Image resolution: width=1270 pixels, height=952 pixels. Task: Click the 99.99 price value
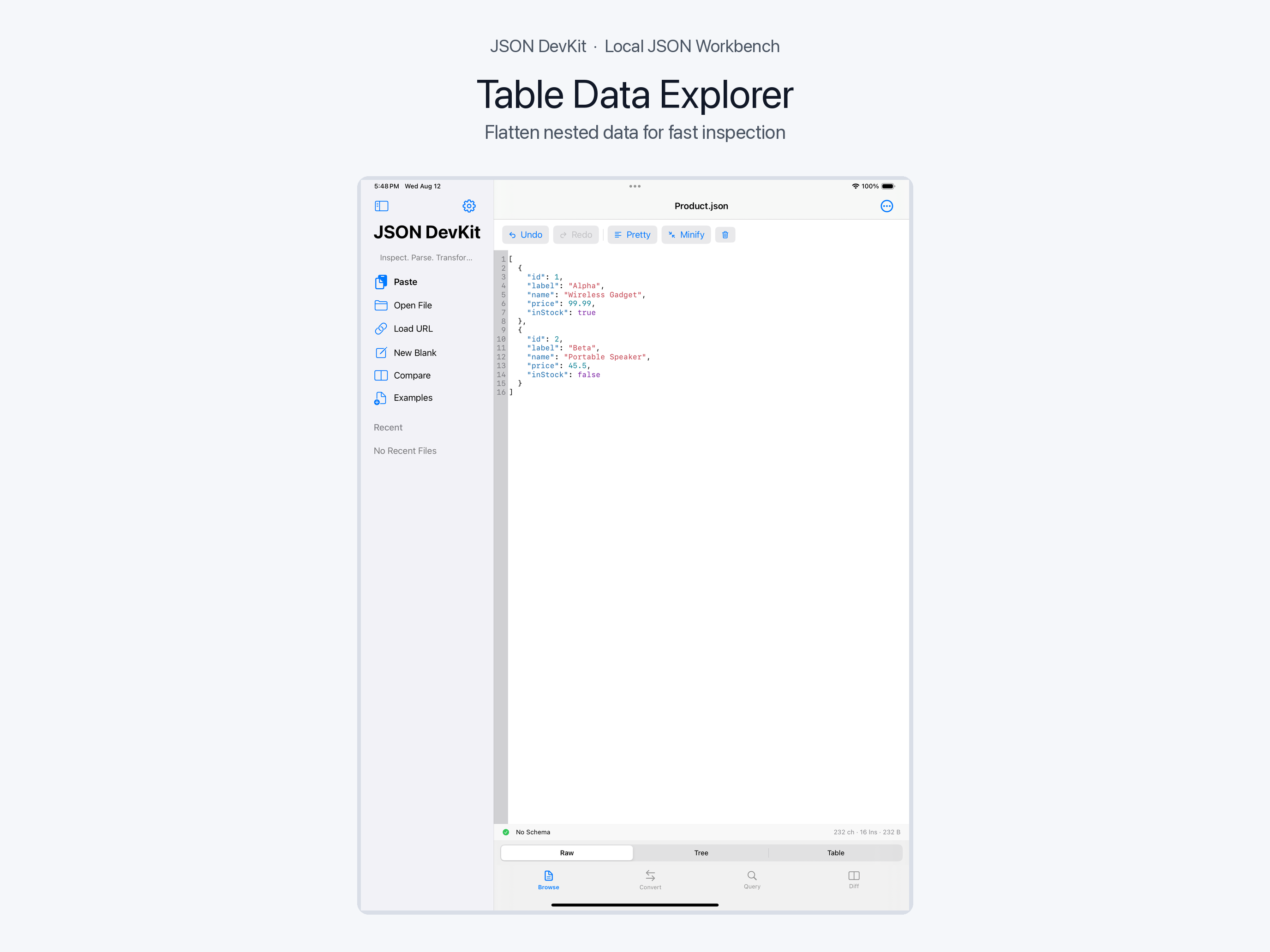coord(579,303)
